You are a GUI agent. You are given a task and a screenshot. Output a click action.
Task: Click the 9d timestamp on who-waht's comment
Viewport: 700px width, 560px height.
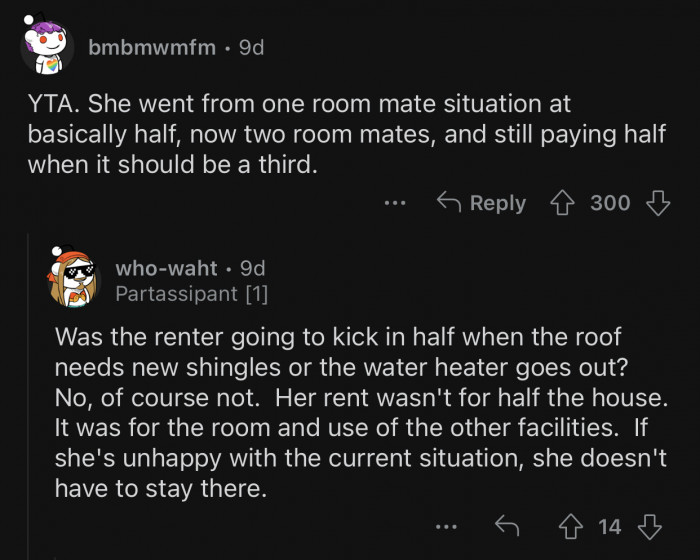point(254,268)
